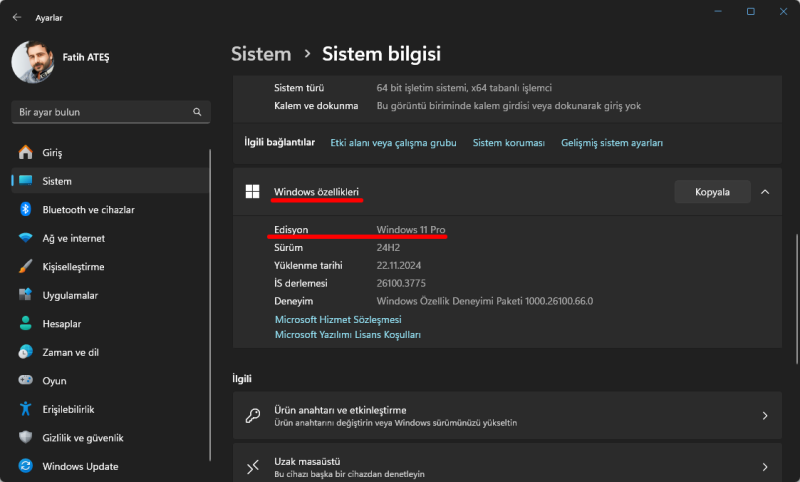Click the Sistem monitor icon in sidebar
The image size is (800, 482).
point(26,181)
